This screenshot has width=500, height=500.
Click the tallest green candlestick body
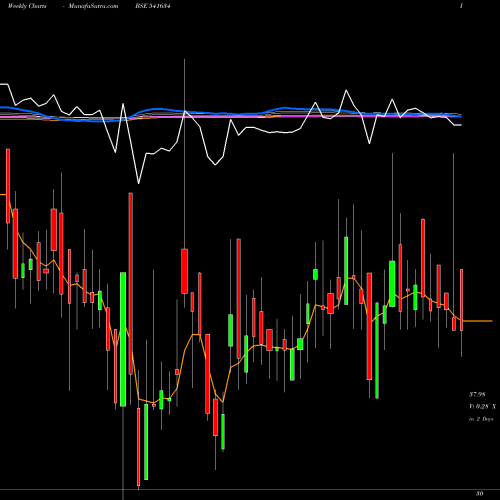click(x=123, y=339)
